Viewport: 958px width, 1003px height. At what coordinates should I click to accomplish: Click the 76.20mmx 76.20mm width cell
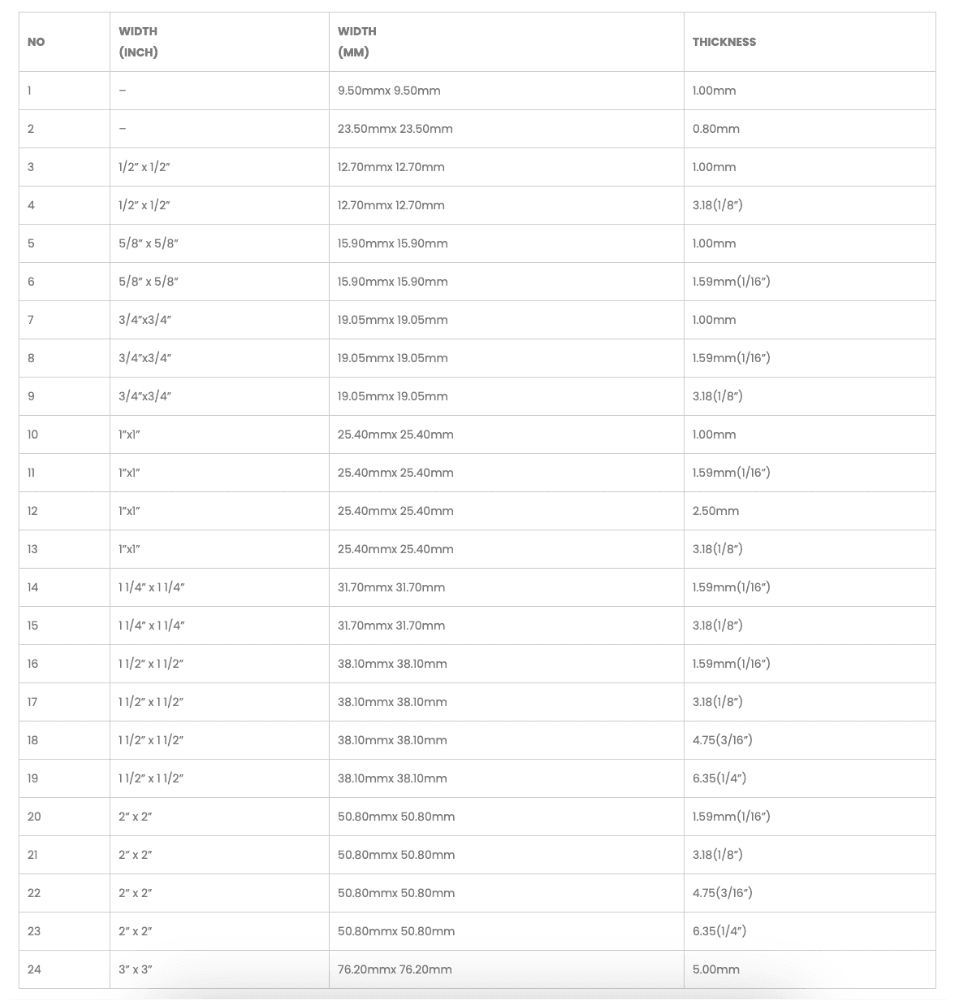click(x=395, y=969)
